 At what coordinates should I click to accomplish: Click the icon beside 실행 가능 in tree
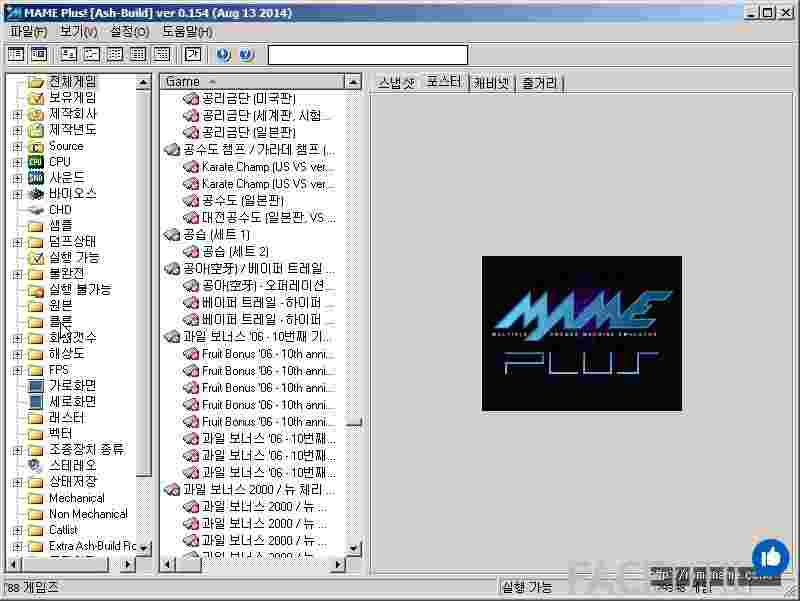pyautogui.click(x=36, y=258)
